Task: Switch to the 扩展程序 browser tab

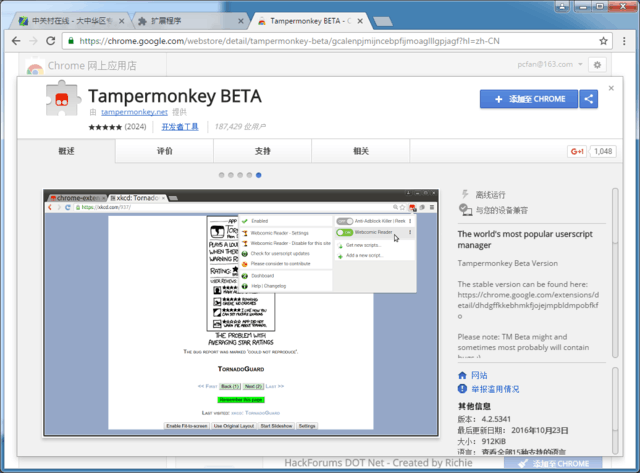Action: pyautogui.click(x=190, y=21)
